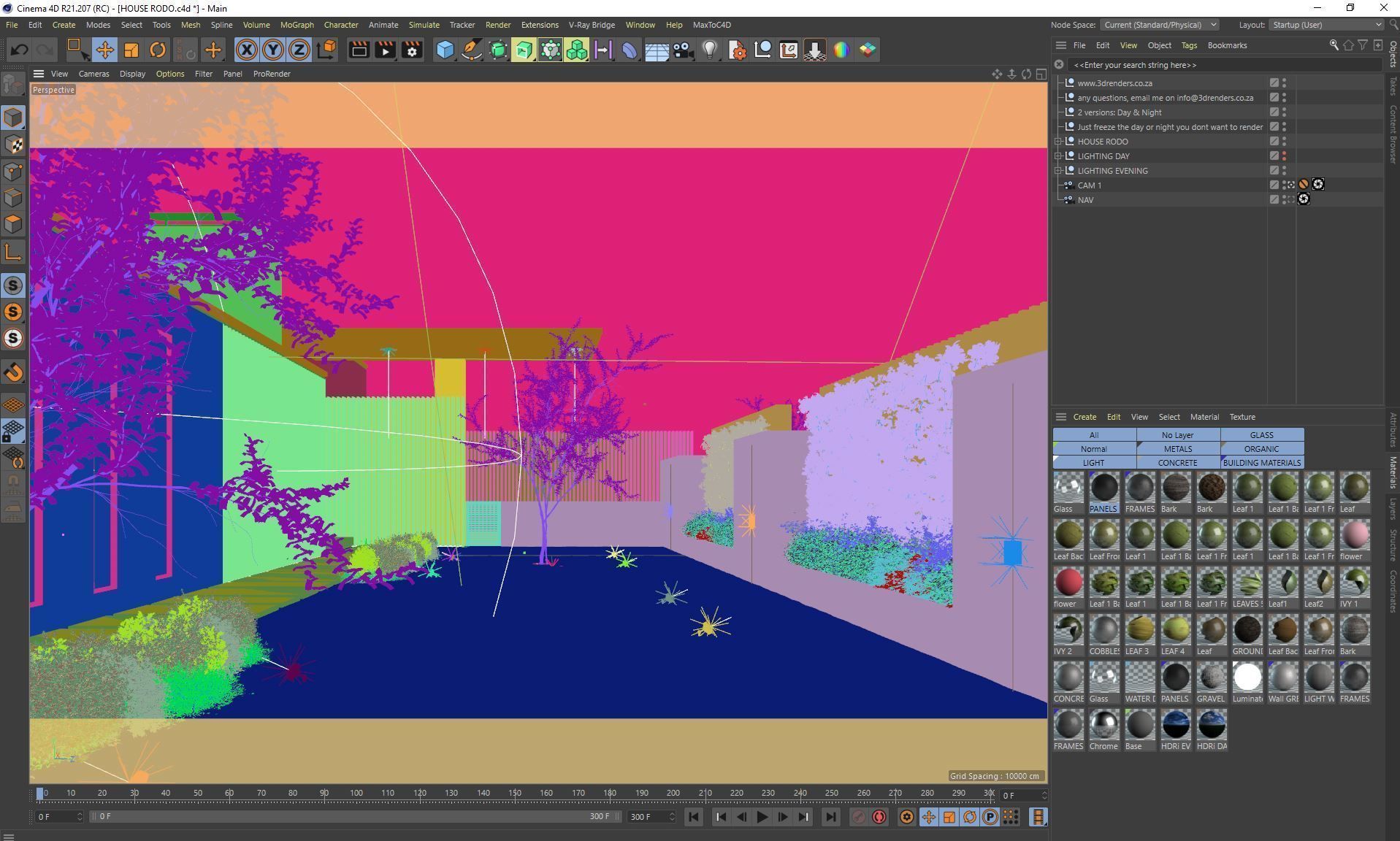Expand the LIGHTING DAY group

pos(1058,156)
